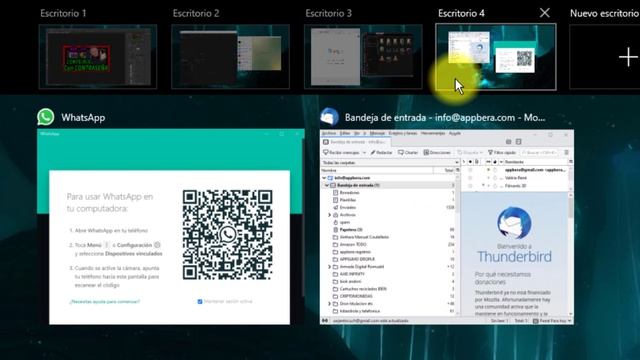640x360 pixels.
Task: Click the Escritorio 1 name label
Action: click(63, 13)
